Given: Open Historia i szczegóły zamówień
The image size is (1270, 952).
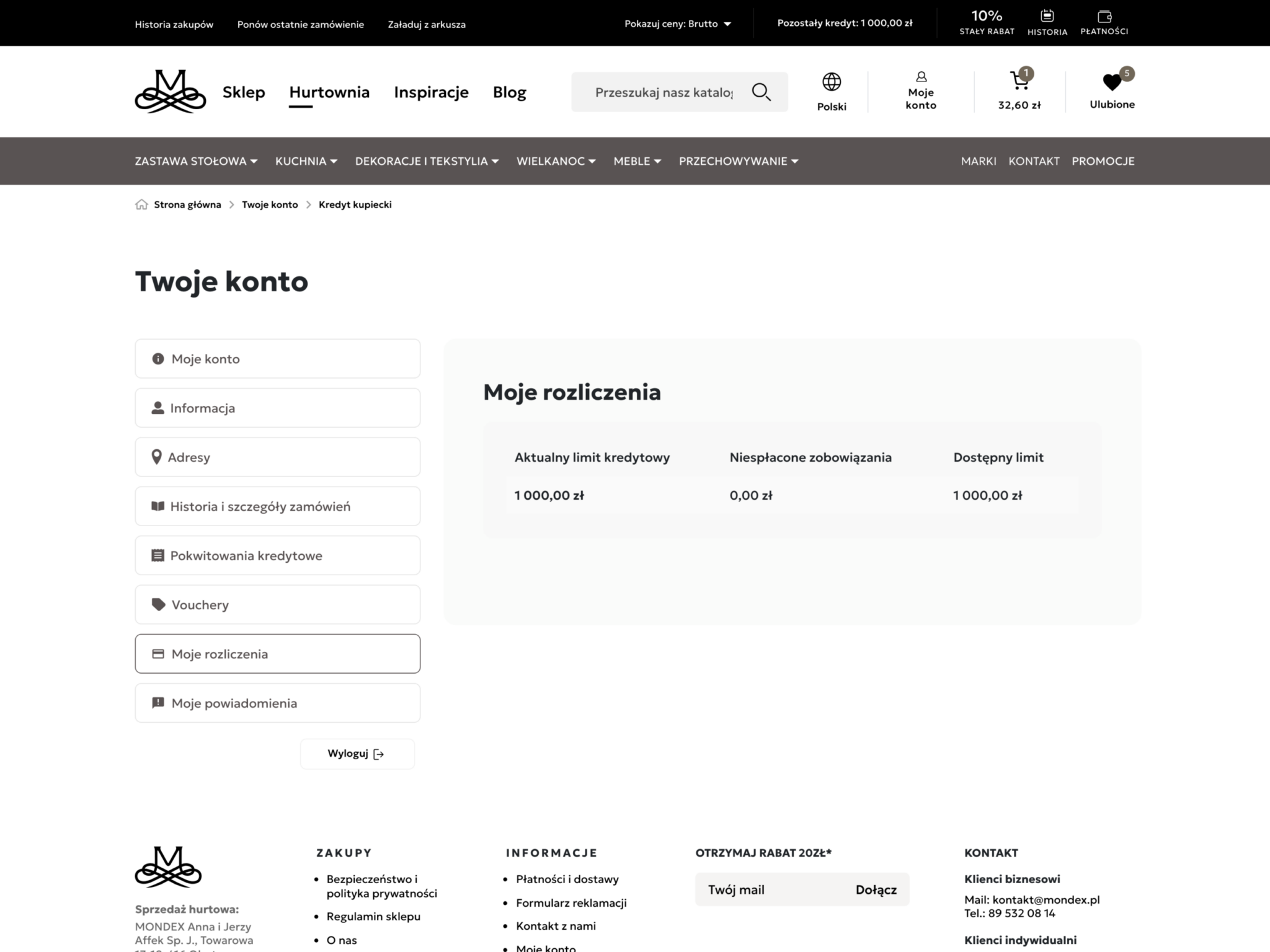Looking at the screenshot, I should (278, 506).
